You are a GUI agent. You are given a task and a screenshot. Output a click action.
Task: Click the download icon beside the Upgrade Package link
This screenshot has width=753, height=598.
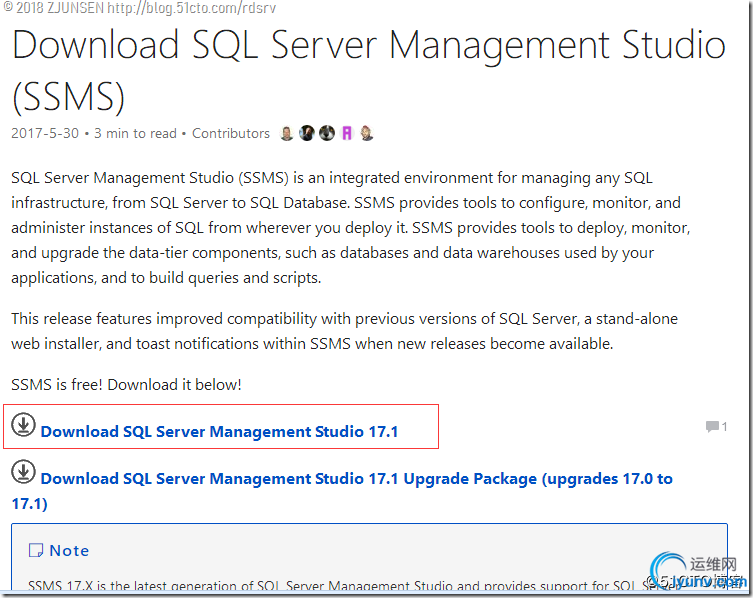(x=23, y=472)
